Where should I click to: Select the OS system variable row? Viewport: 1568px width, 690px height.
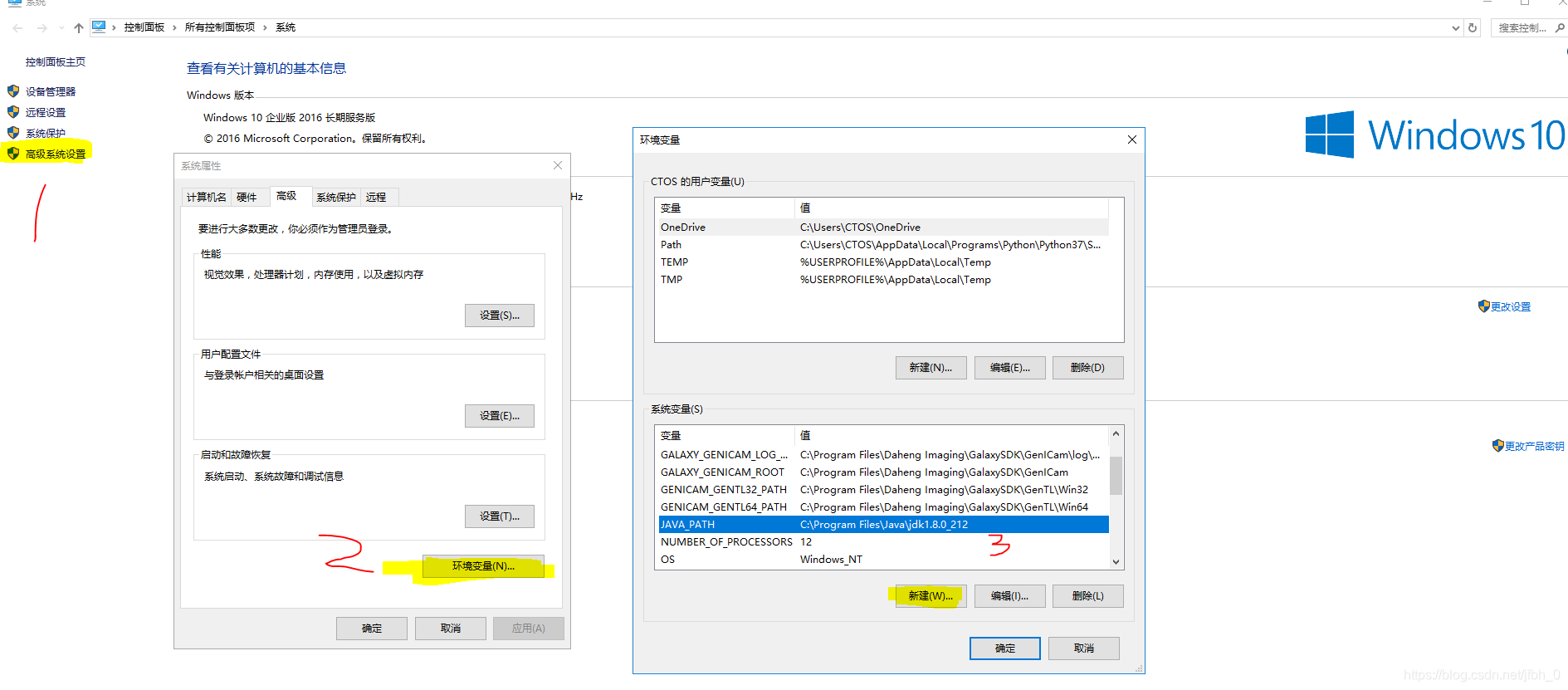pyautogui.click(x=883, y=559)
